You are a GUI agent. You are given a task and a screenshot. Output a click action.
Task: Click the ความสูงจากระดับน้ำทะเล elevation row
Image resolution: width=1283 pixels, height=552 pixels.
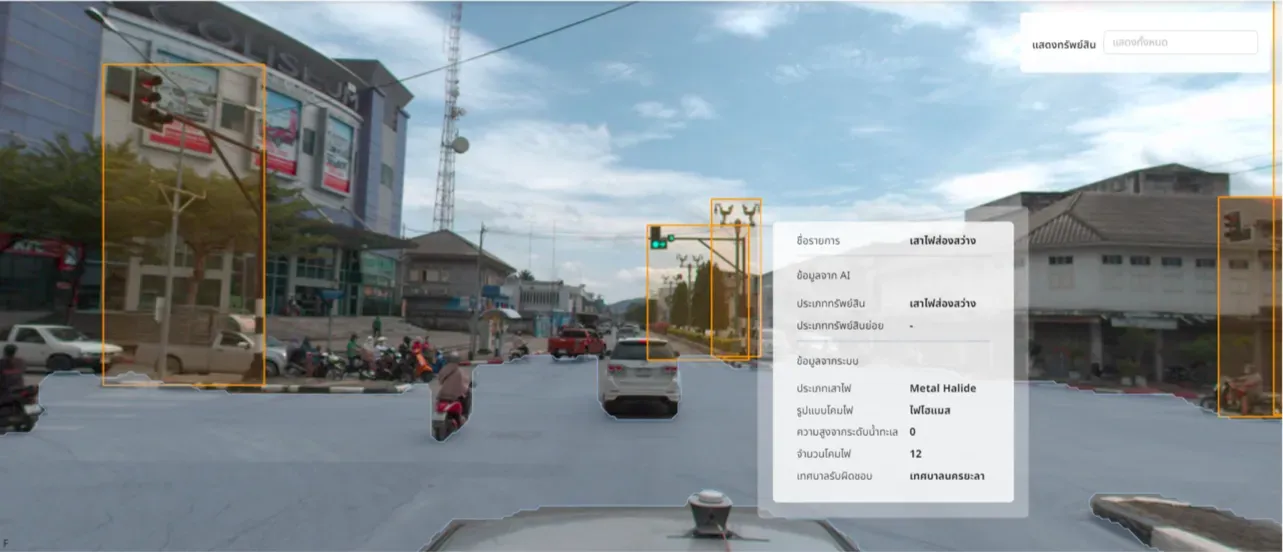[x=893, y=432]
